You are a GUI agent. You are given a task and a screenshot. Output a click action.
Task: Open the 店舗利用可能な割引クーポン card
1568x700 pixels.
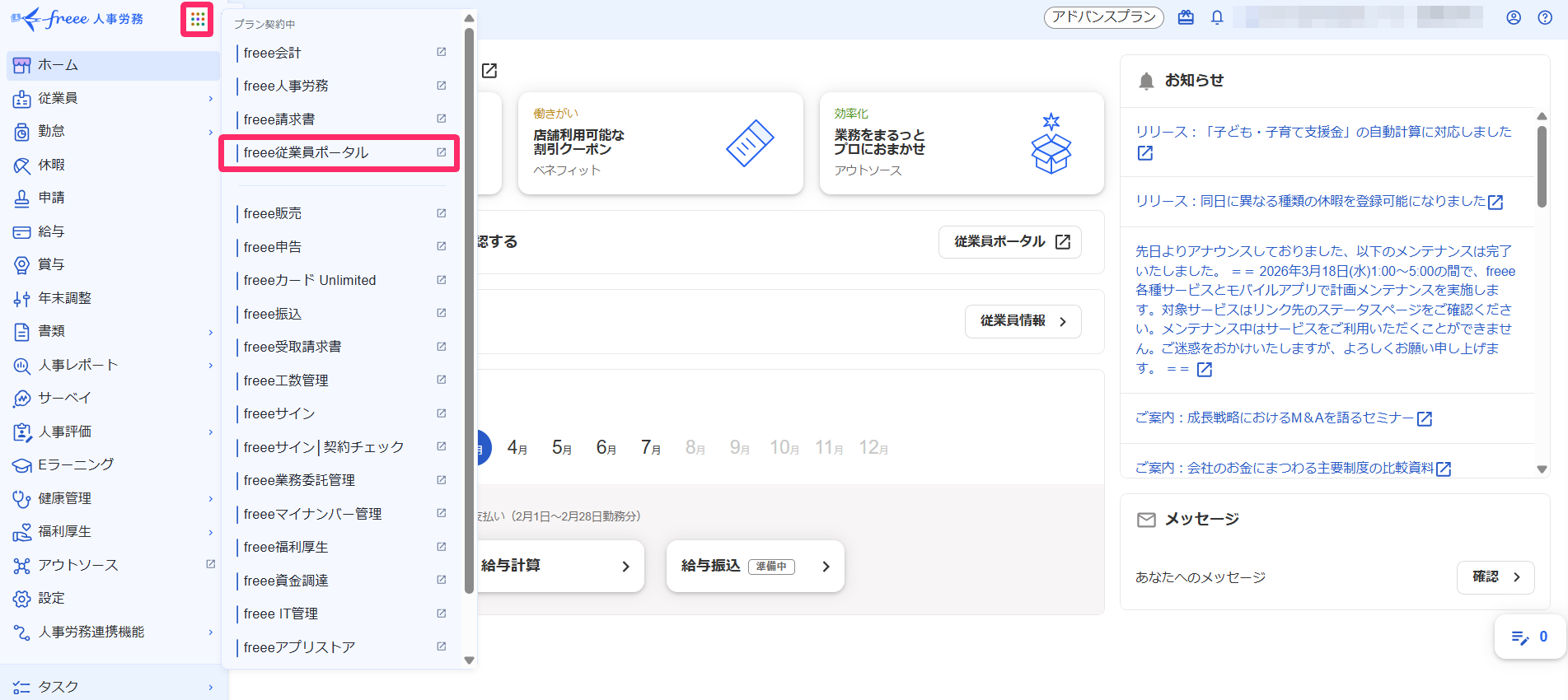click(661, 143)
